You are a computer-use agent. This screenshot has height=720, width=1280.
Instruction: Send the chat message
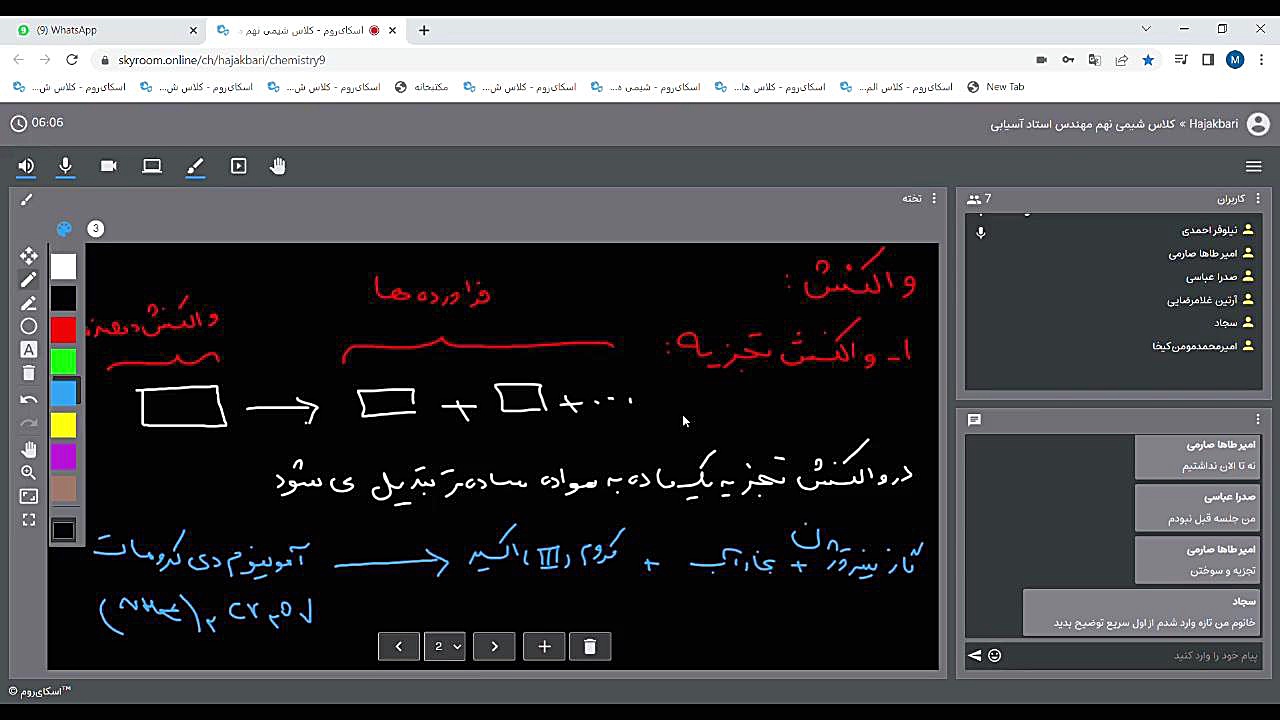(975, 655)
